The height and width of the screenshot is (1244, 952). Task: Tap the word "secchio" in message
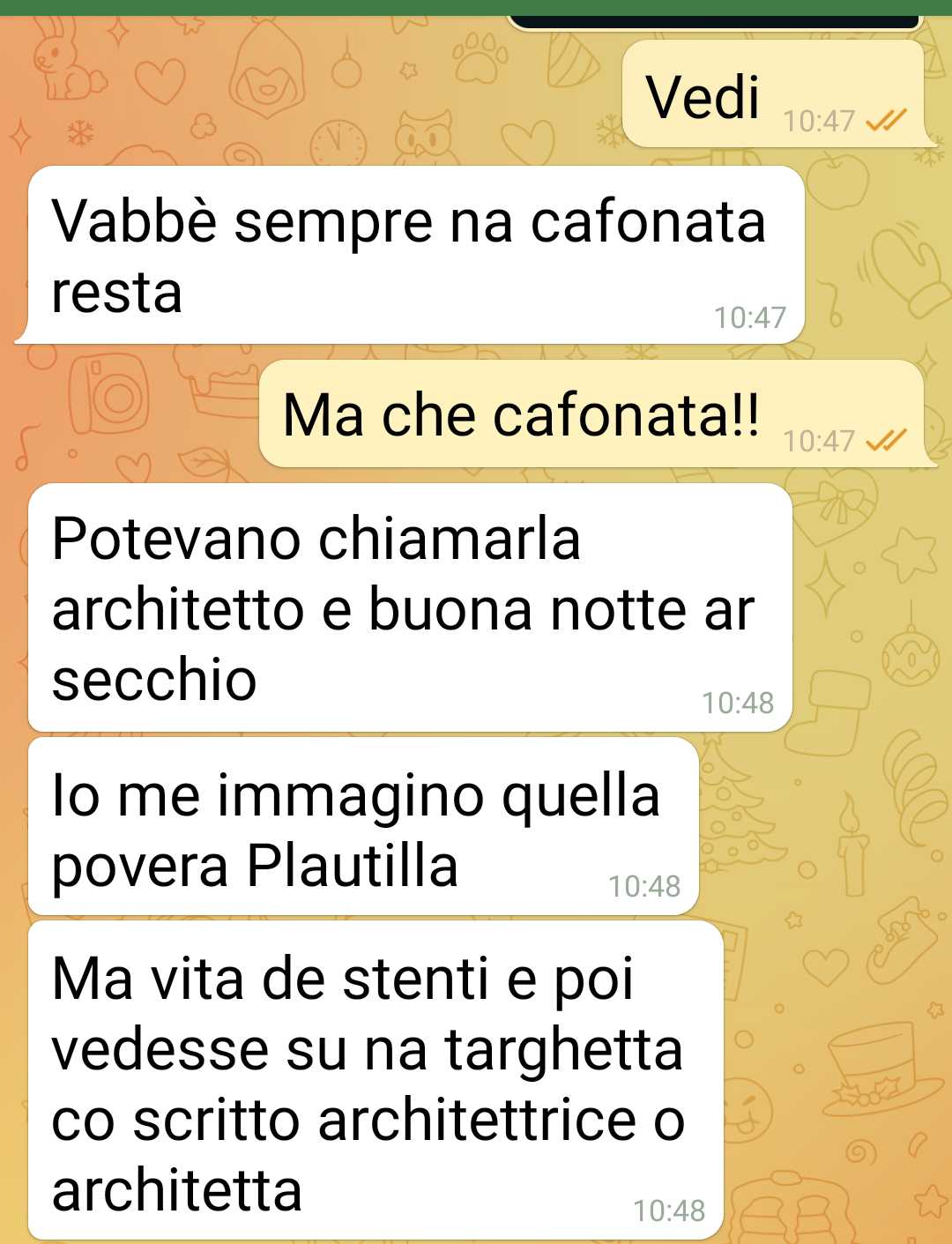pos(154,680)
